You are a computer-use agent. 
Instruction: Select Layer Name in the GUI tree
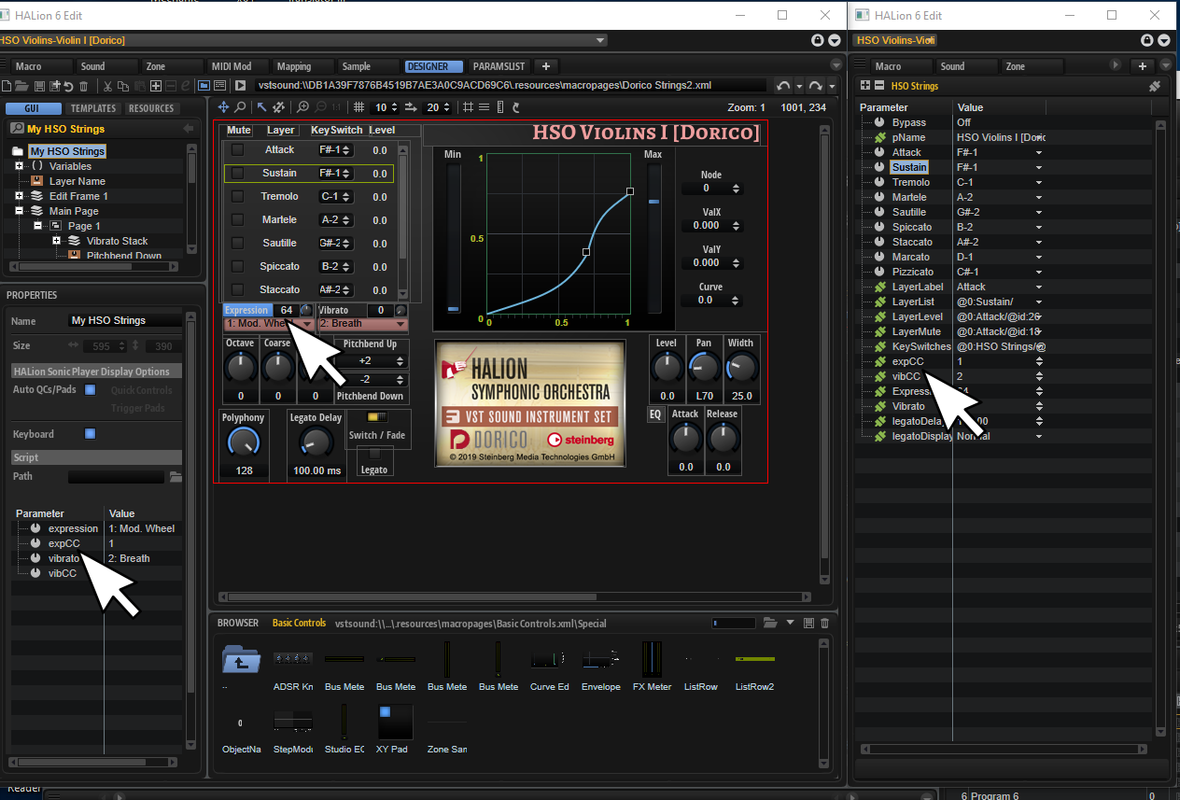(77, 181)
